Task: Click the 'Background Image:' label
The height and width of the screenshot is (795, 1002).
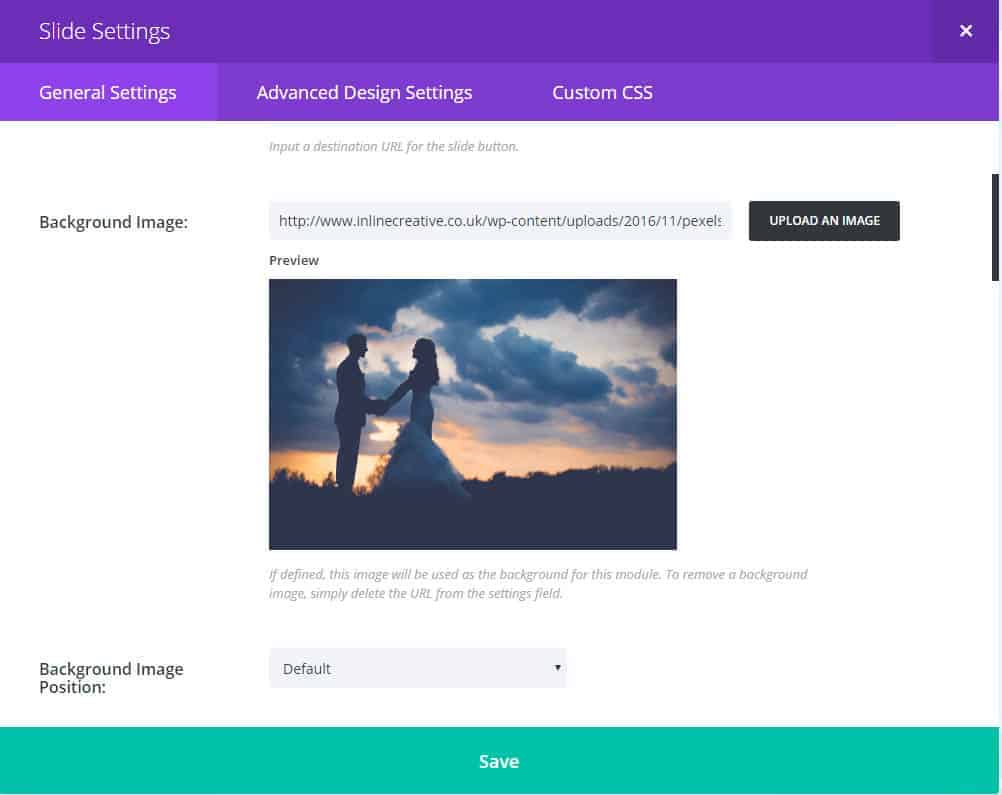Action: coord(114,222)
